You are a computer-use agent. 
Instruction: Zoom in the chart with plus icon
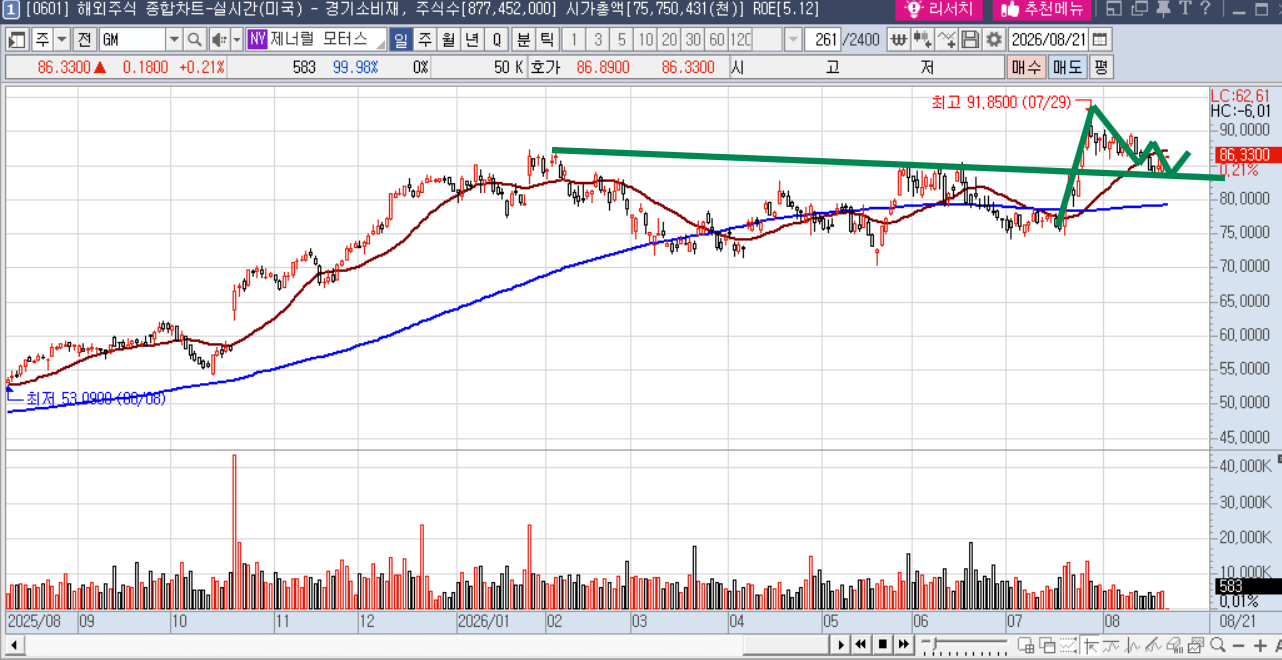[1260, 644]
